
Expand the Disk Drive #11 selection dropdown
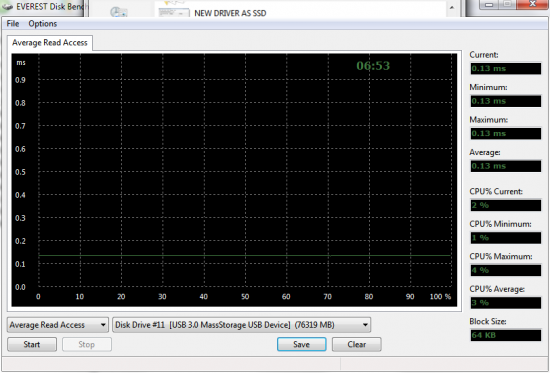[x=242, y=325]
